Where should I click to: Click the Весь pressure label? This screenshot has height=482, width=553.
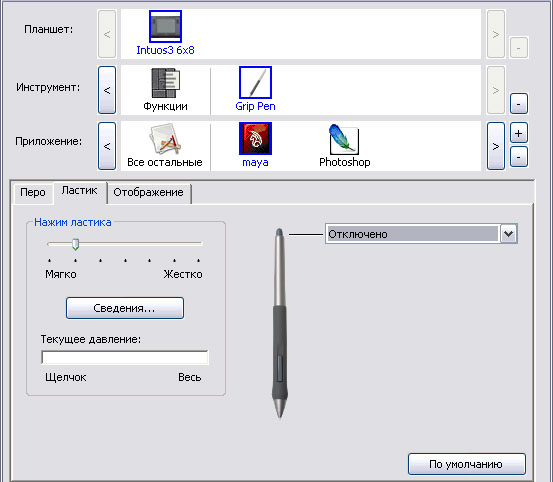tap(189, 377)
